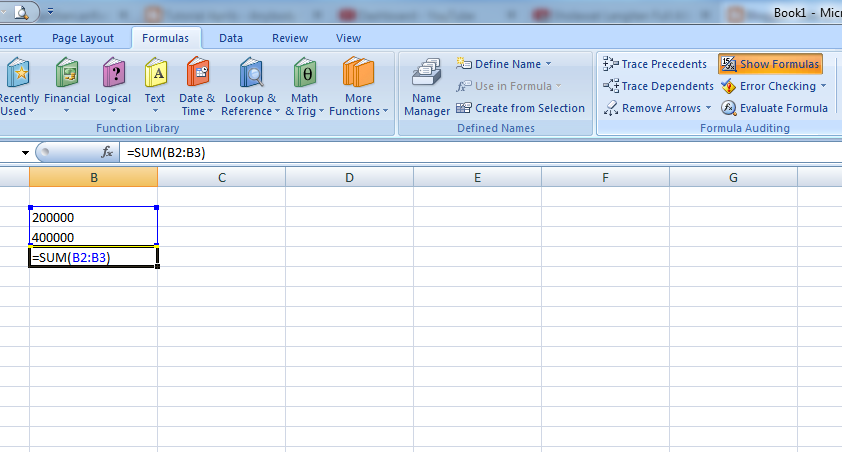Expand the Text functions dropdown arrow

tap(155, 111)
